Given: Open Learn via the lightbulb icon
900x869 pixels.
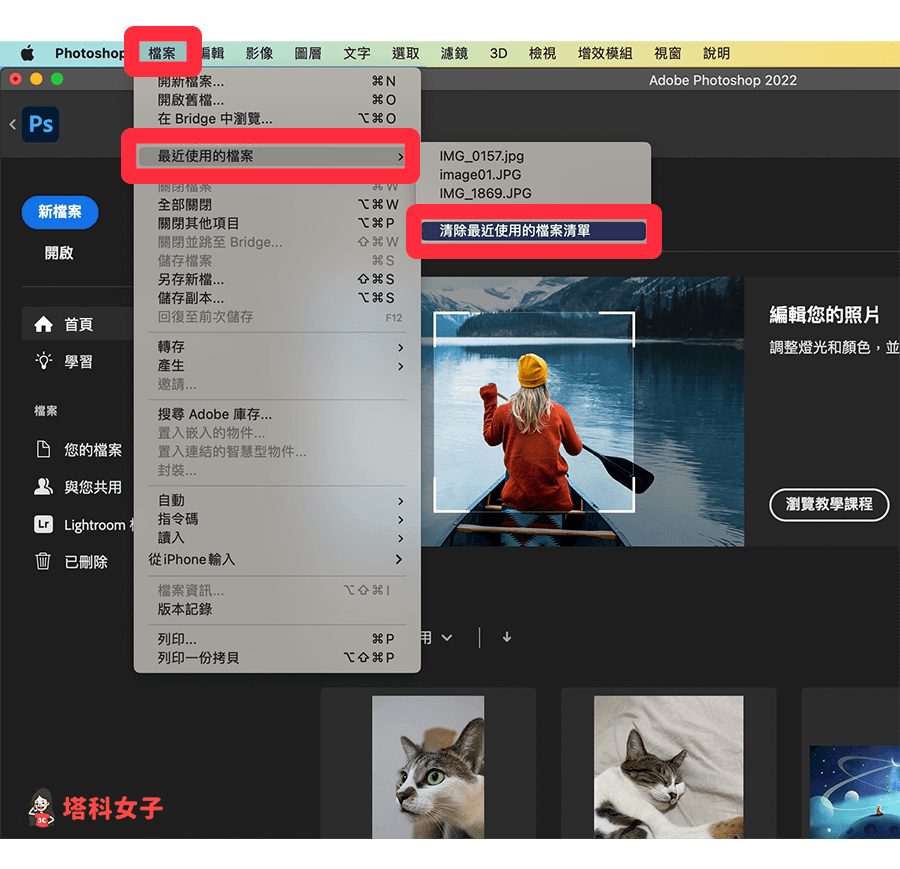Looking at the screenshot, I should 43,361.
